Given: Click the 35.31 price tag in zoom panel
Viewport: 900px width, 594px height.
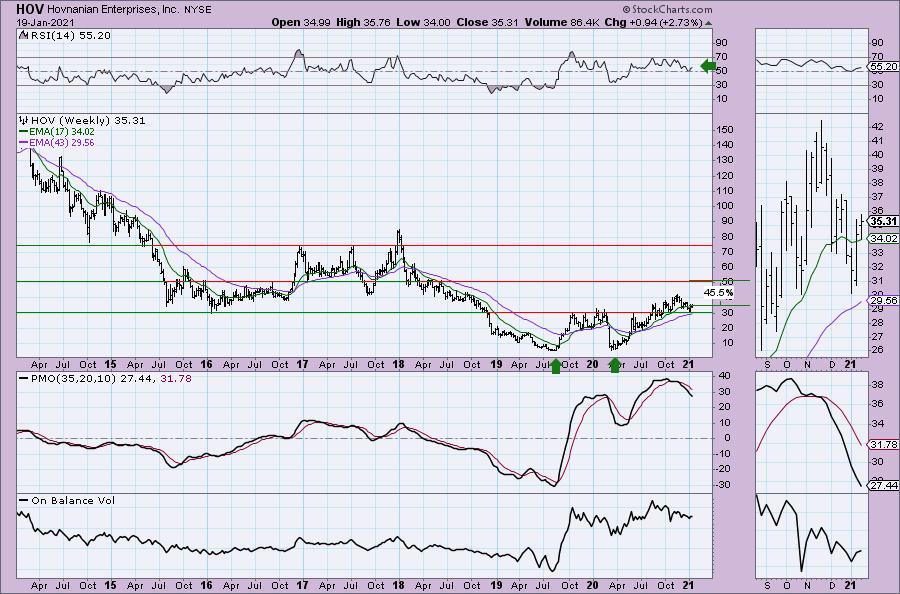Looking at the screenshot, I should coord(884,222).
